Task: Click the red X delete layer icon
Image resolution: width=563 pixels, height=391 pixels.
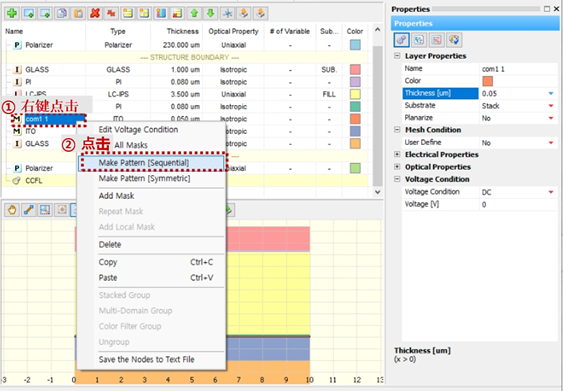Action: (95, 13)
